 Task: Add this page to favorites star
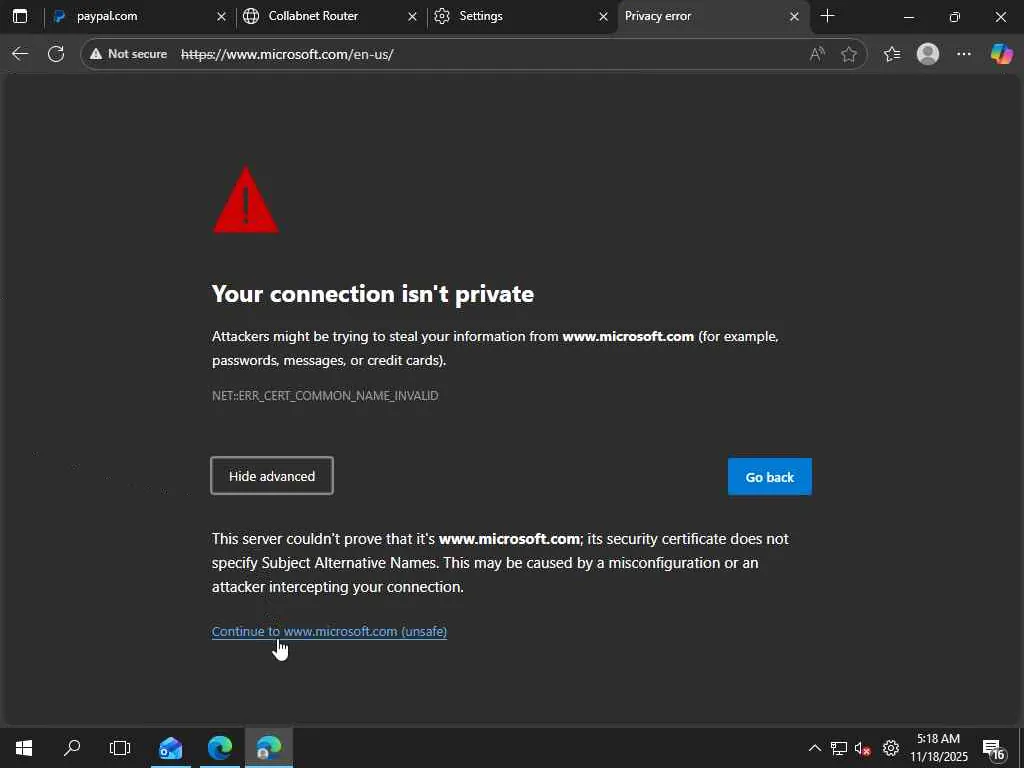(x=848, y=54)
